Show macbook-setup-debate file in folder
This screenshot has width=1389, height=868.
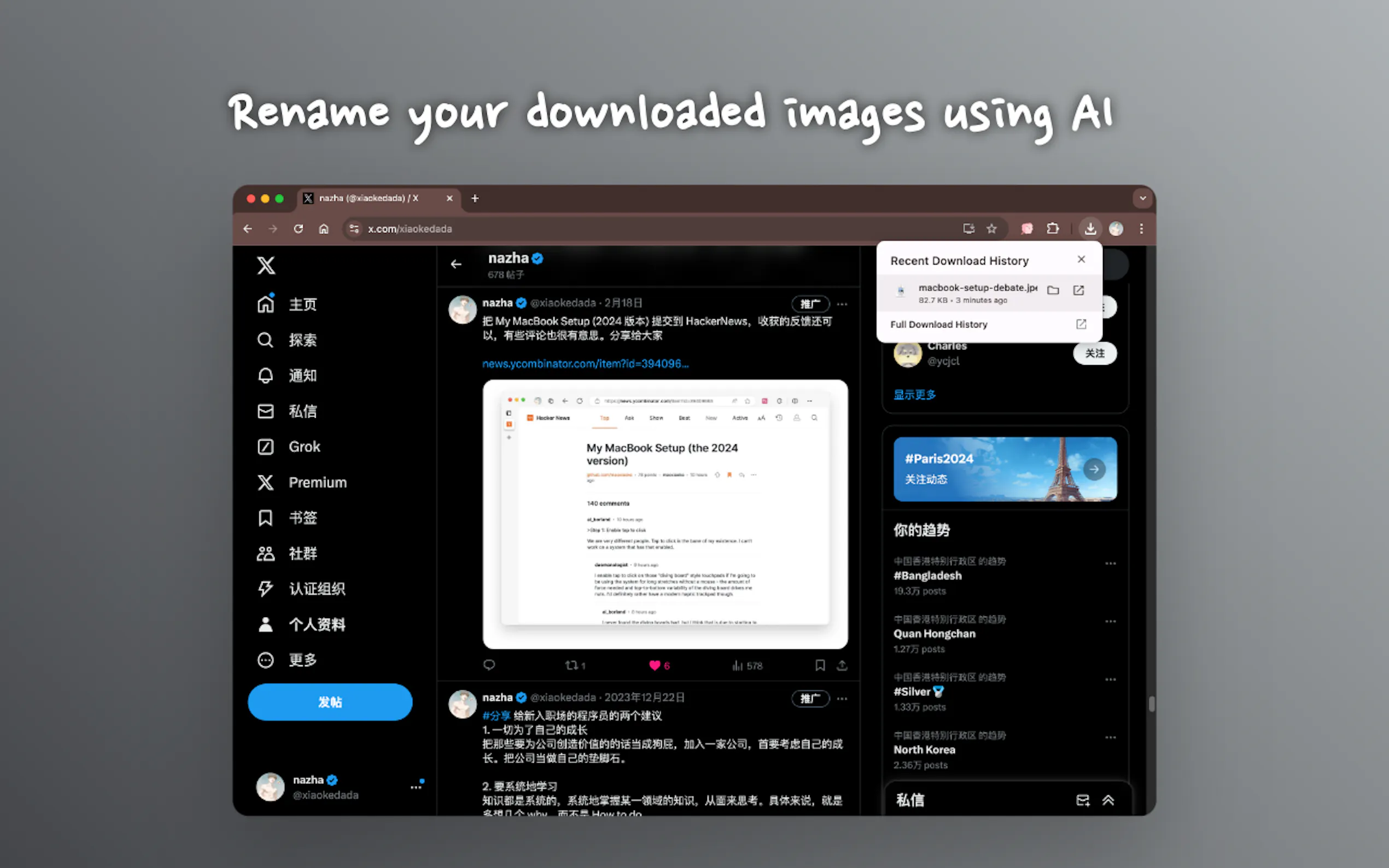(1053, 290)
